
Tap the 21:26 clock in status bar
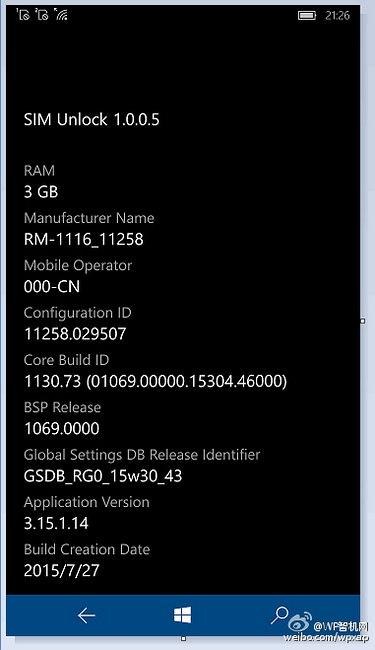(337, 15)
